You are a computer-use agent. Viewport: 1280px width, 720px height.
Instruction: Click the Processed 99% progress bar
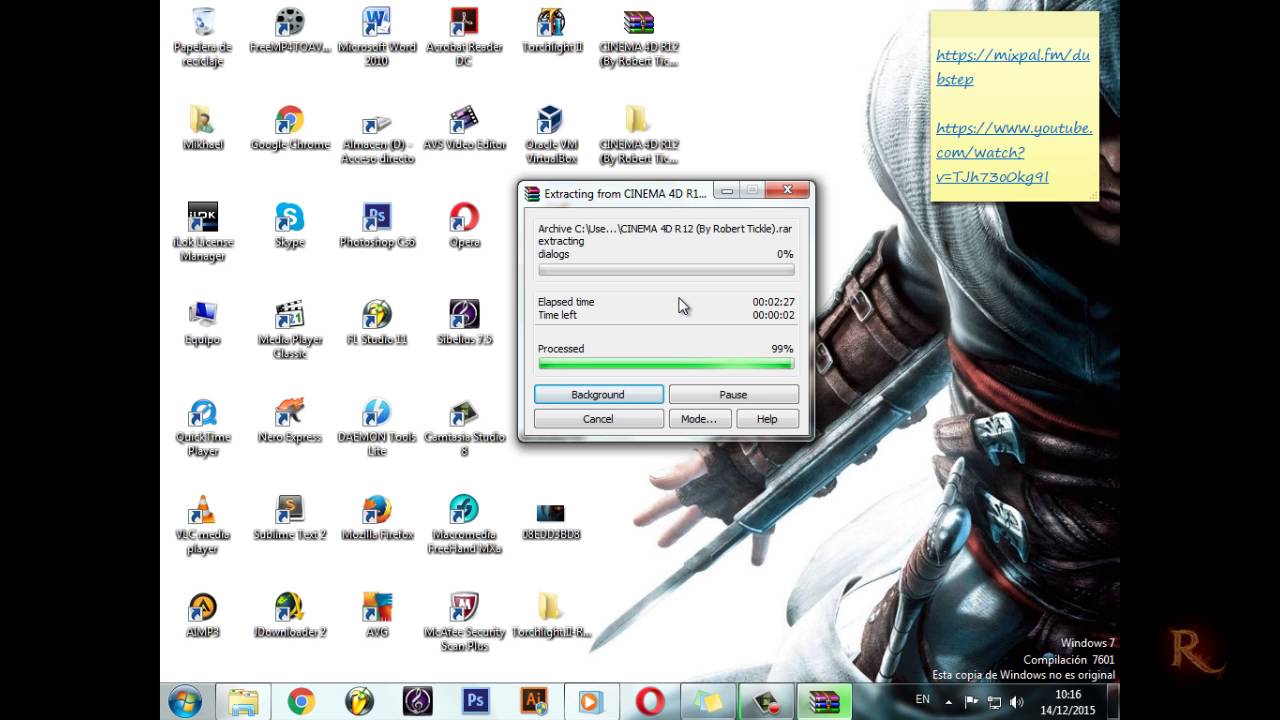[666, 364]
